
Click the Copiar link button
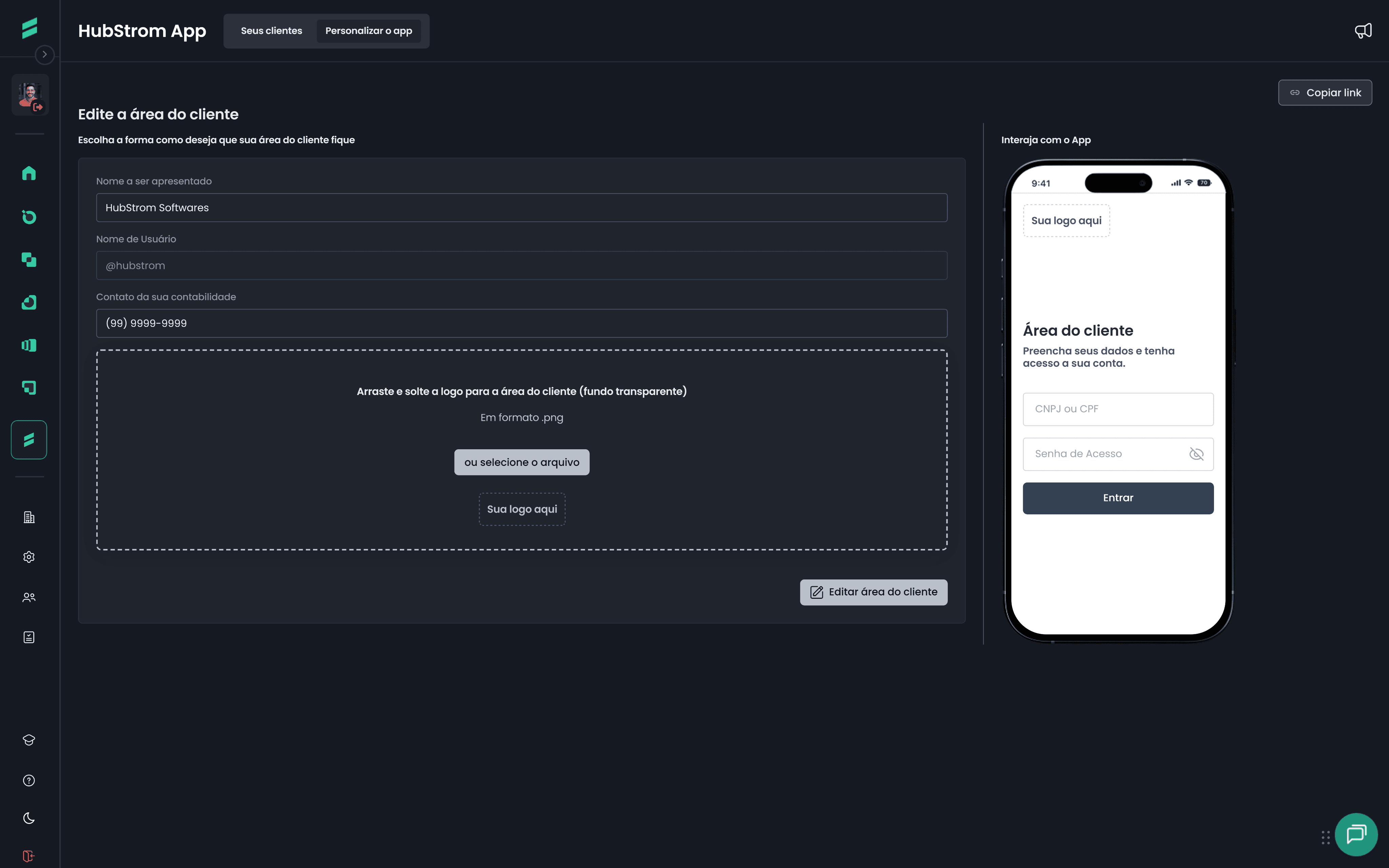click(1325, 93)
